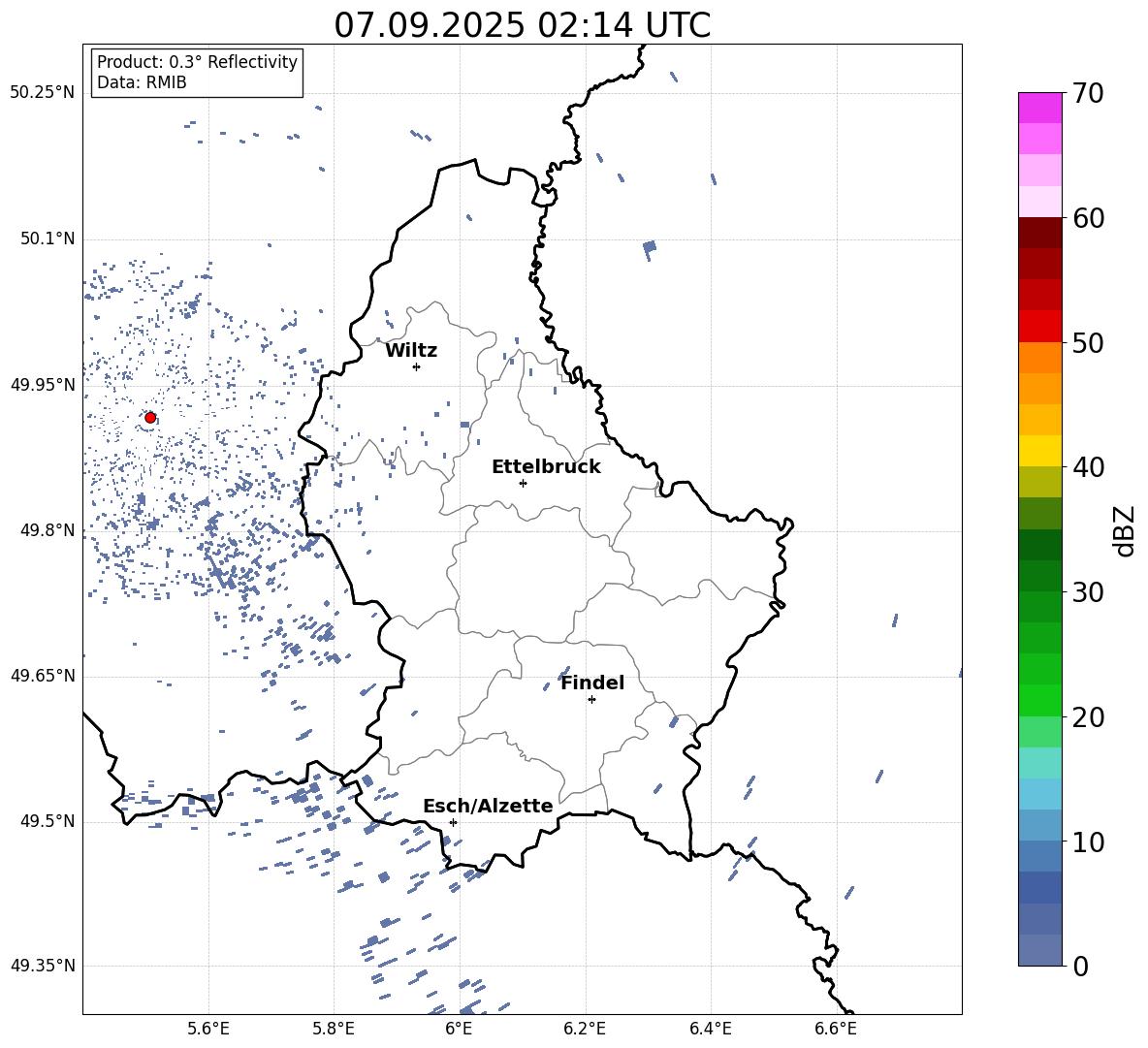Click the 6.2°E longitude label
1148x1048 pixels.
(585, 1029)
